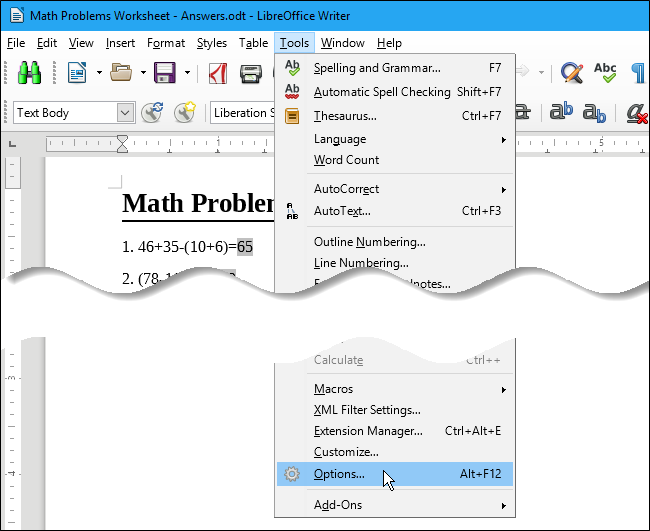Select Outline Numbering in Tools menu
Screen dimensions: 650x531
[394, 242]
